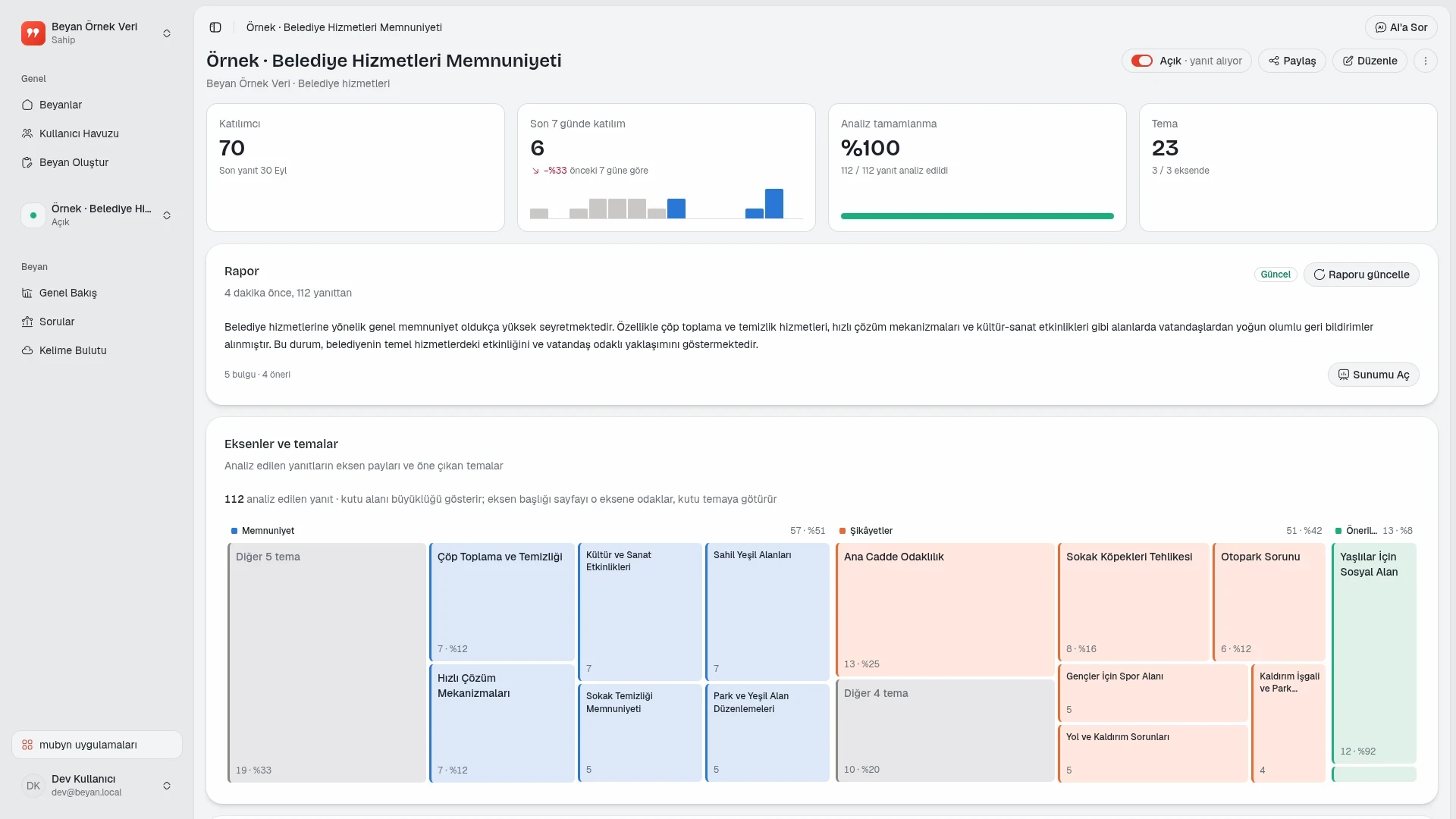1456x819 pixels.
Task: Open the presentation with Sunumu Aç
Action: [1373, 375]
